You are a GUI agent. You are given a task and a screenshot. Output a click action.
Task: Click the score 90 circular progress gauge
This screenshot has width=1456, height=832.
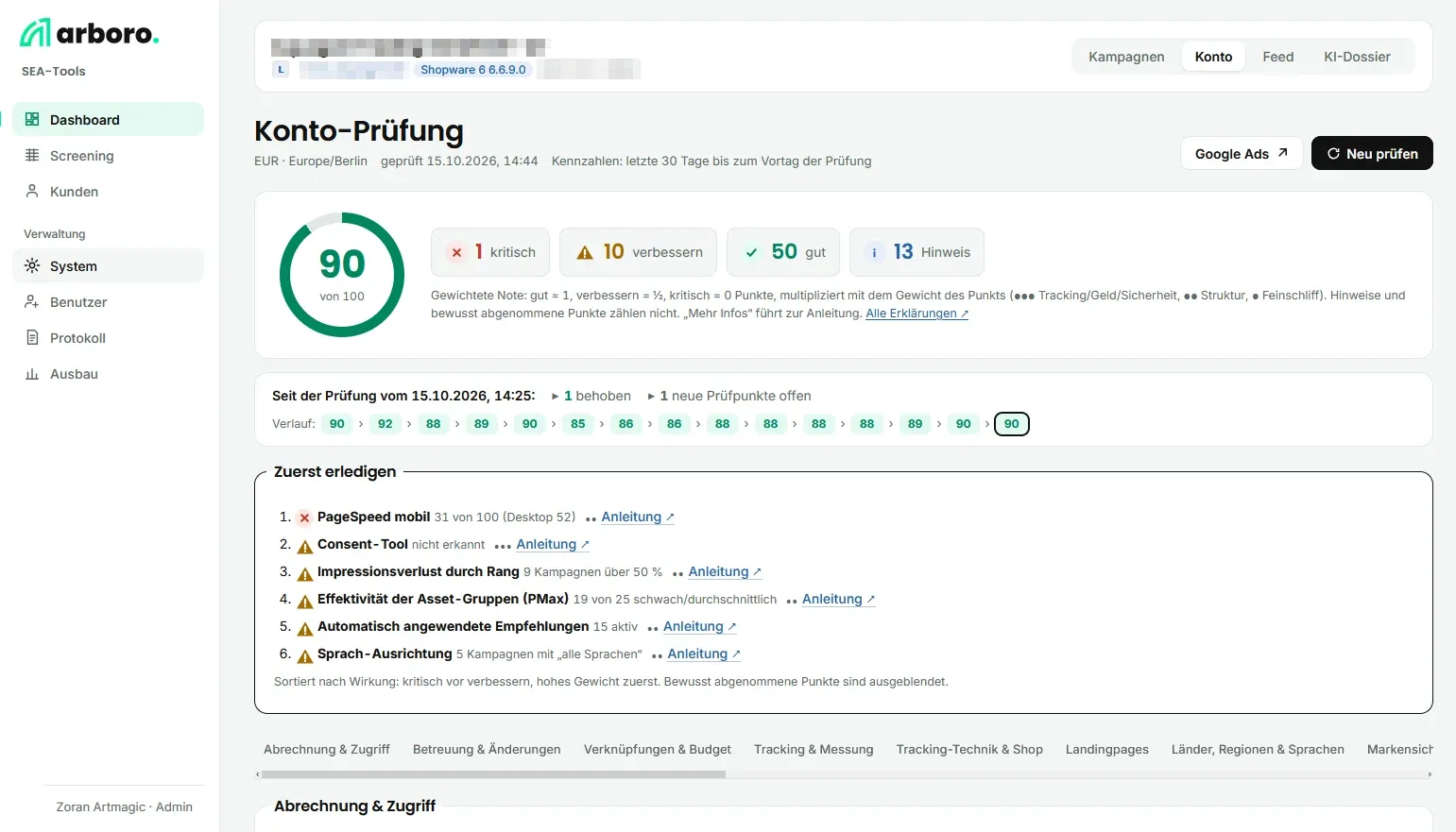342,275
